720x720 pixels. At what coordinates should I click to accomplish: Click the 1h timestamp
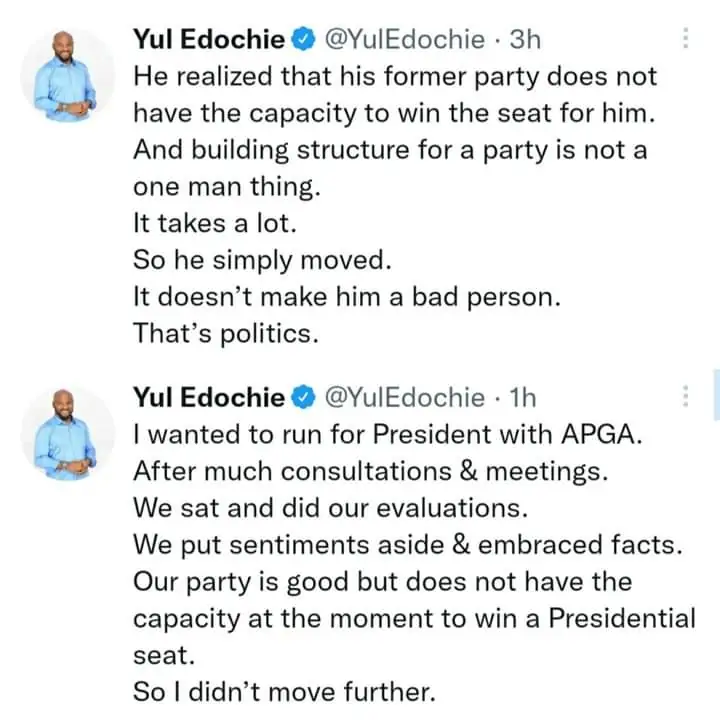(x=523, y=398)
